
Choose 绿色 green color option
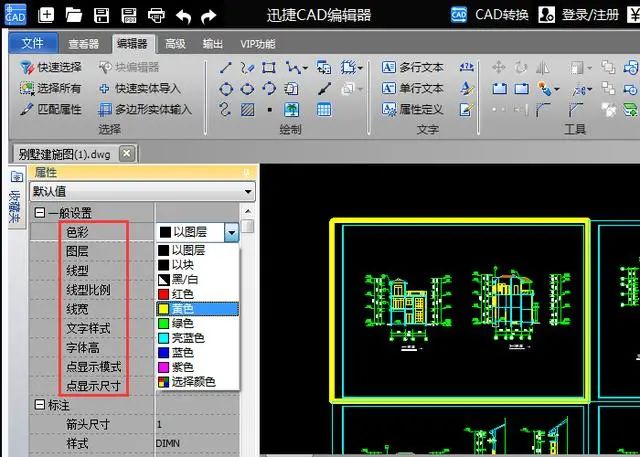(x=198, y=324)
